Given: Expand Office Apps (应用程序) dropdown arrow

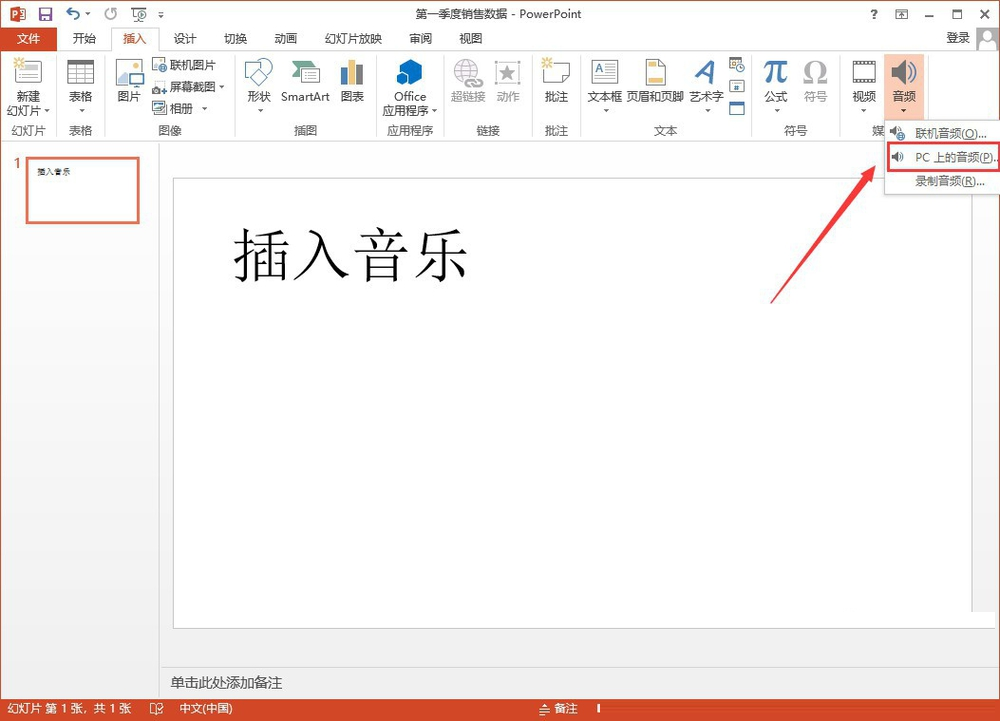Looking at the screenshot, I should [434, 110].
